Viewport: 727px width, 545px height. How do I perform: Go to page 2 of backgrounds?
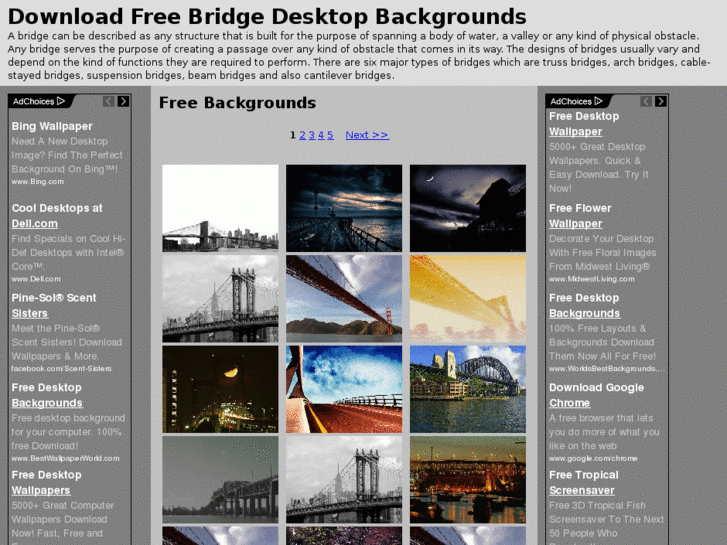point(302,135)
